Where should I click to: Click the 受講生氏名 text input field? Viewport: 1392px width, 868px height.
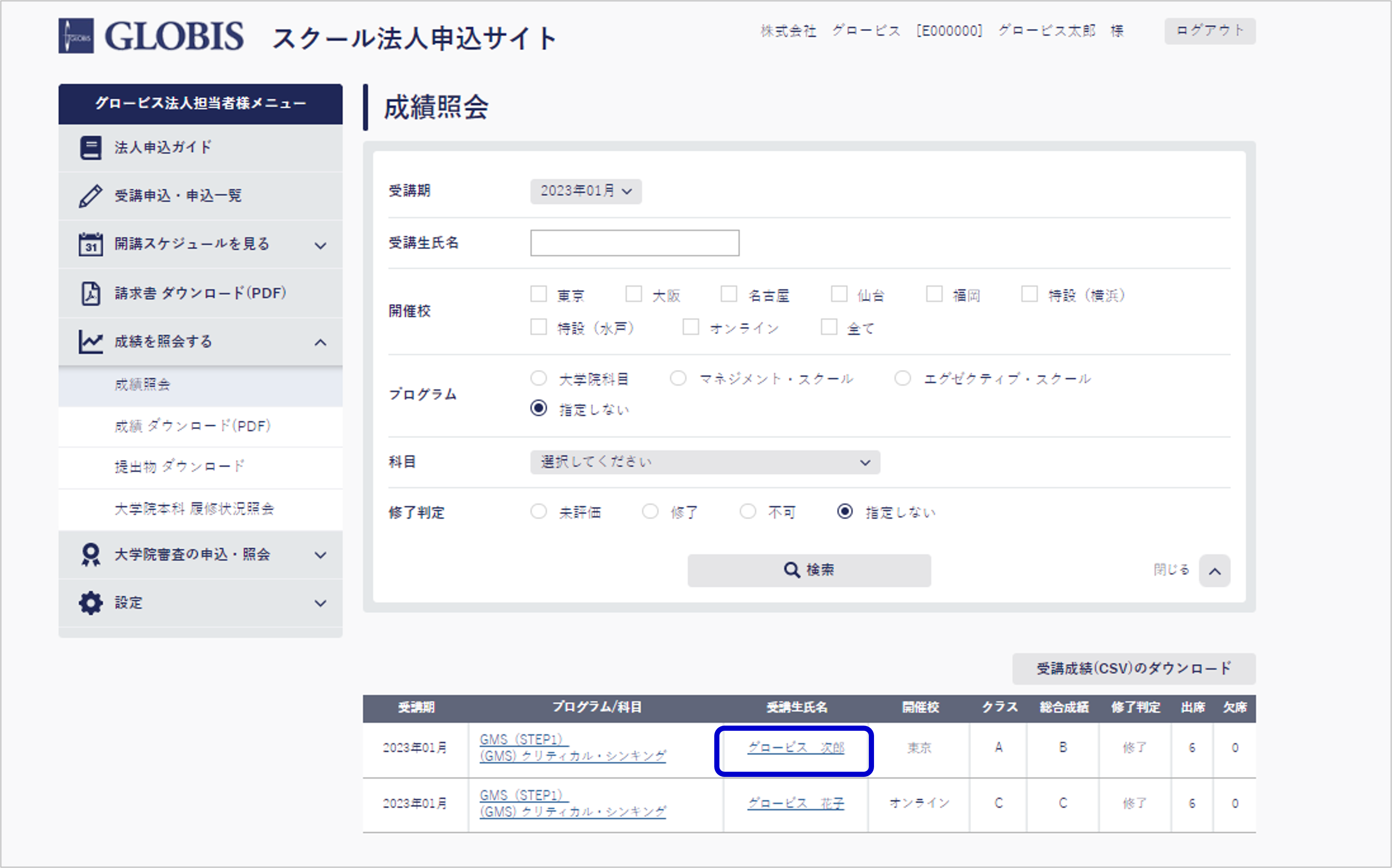pyautogui.click(x=634, y=243)
